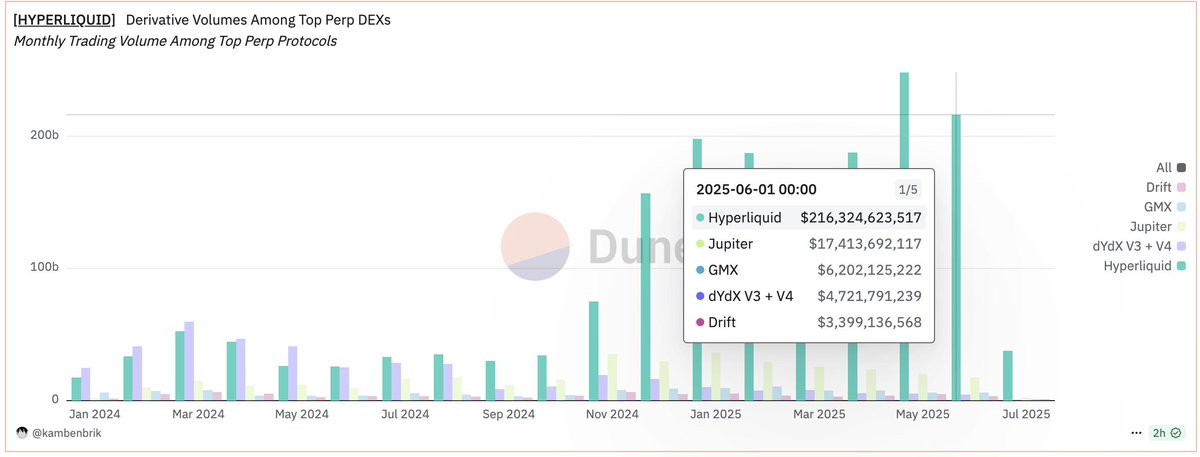Click the Jul 2025 Hyperliquid bar

1008,376
